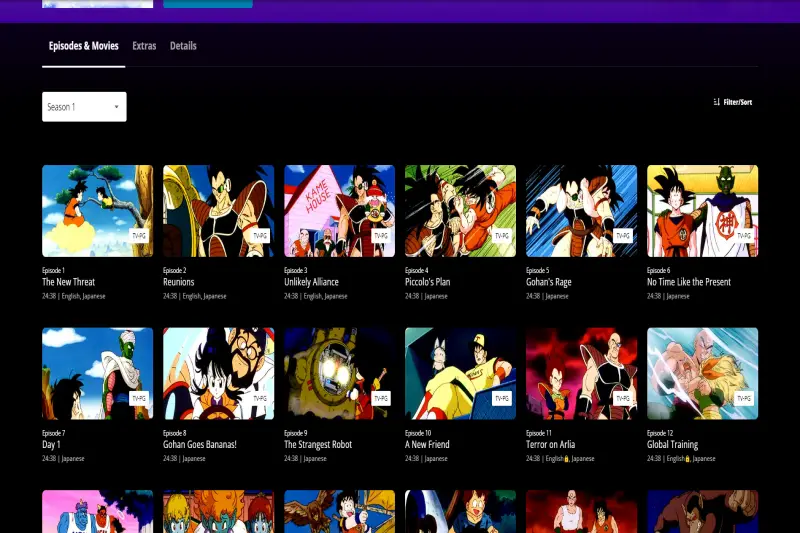Expand the Season 1 dropdown
800x533 pixels.
coord(84,107)
